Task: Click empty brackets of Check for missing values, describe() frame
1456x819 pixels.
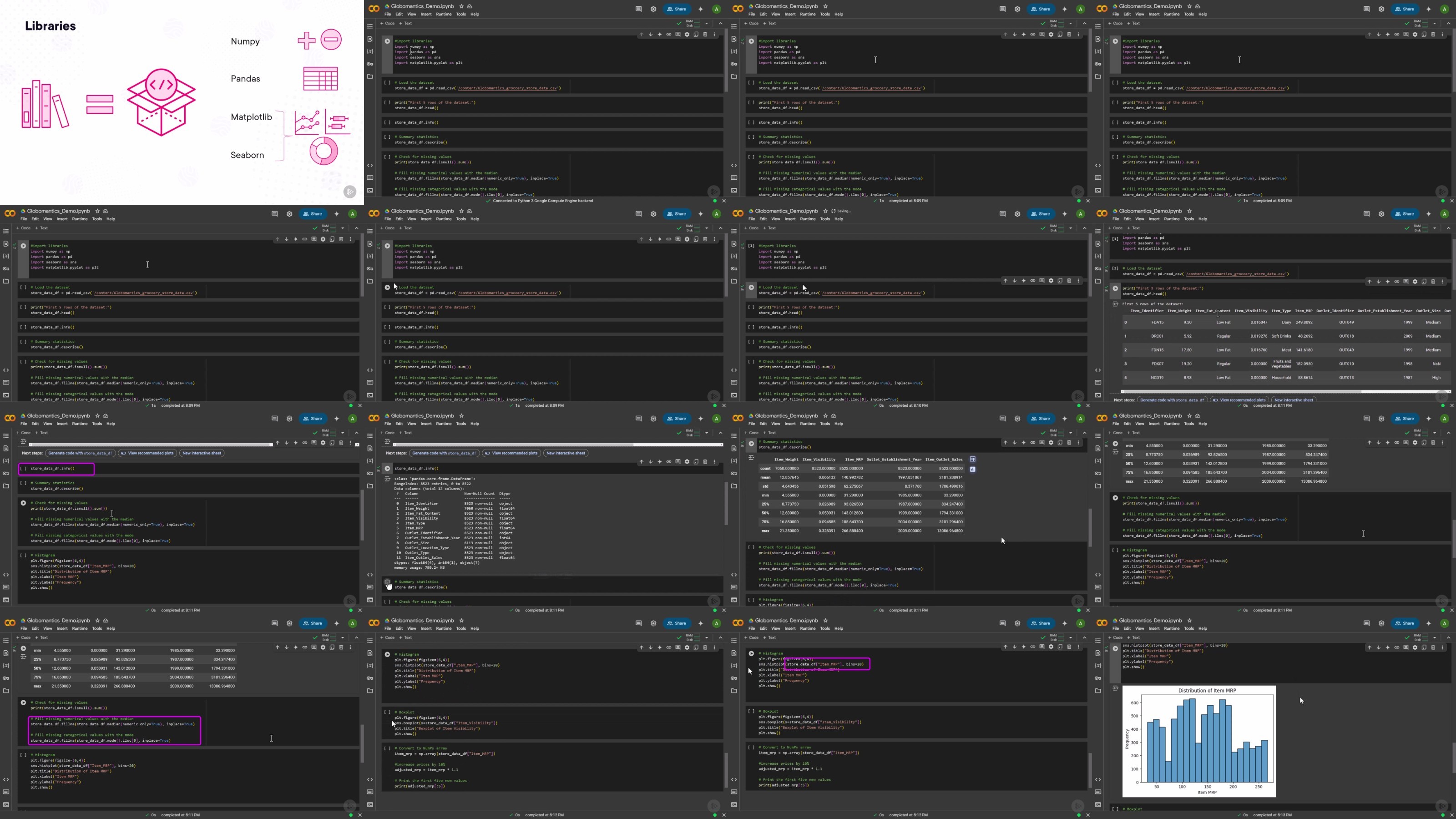Action: 751,548
